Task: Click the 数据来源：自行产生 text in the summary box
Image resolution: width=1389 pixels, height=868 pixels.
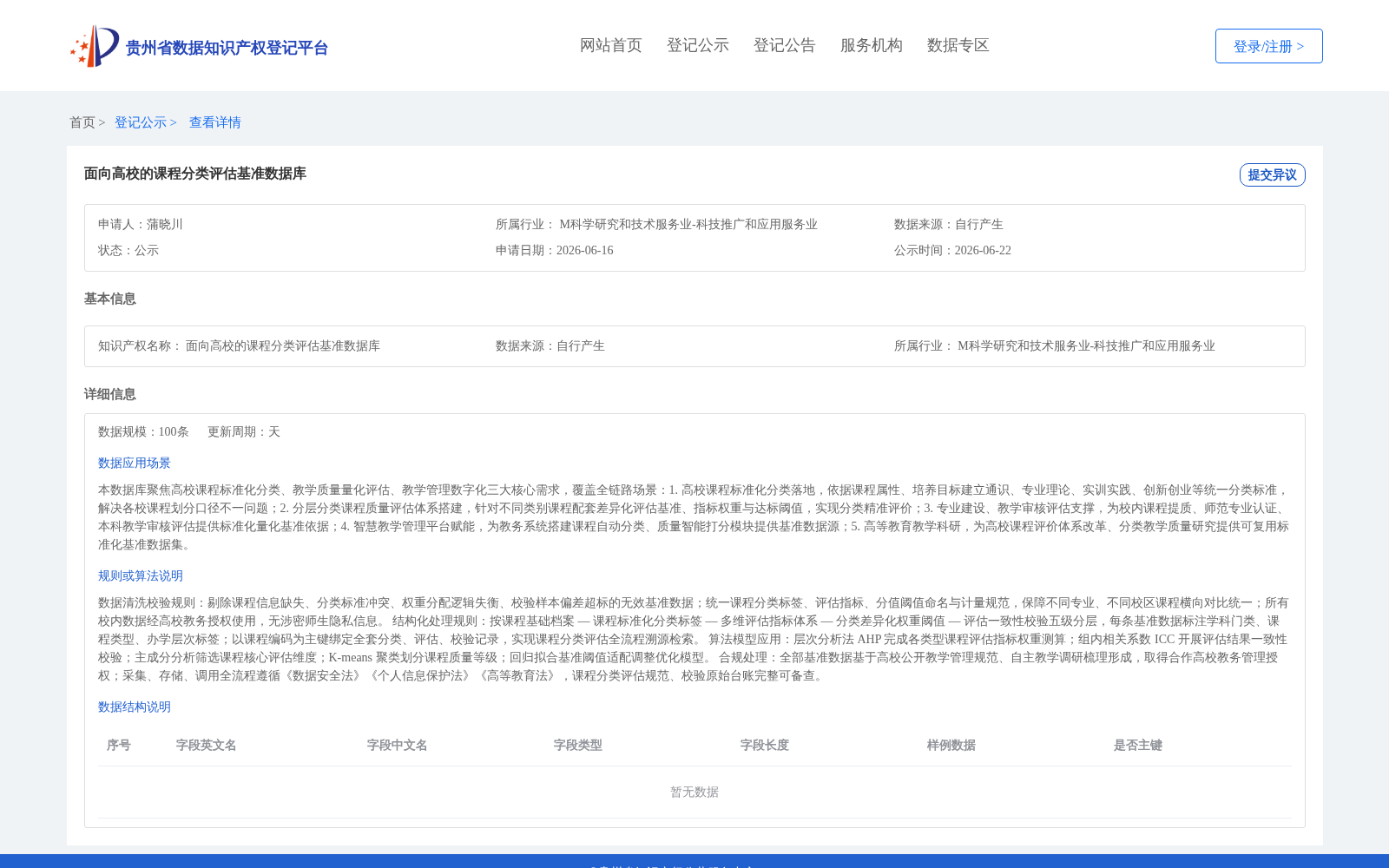Action: pyautogui.click(x=949, y=224)
